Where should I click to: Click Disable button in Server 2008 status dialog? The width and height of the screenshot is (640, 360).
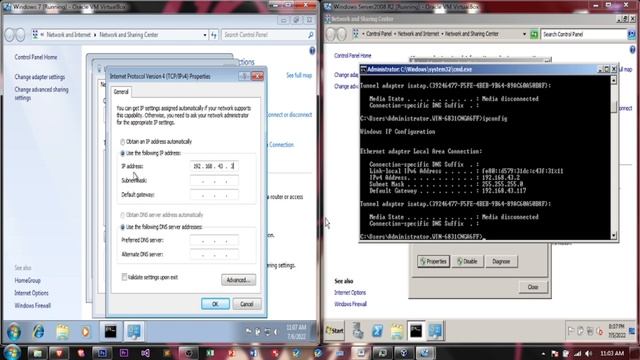467,261
